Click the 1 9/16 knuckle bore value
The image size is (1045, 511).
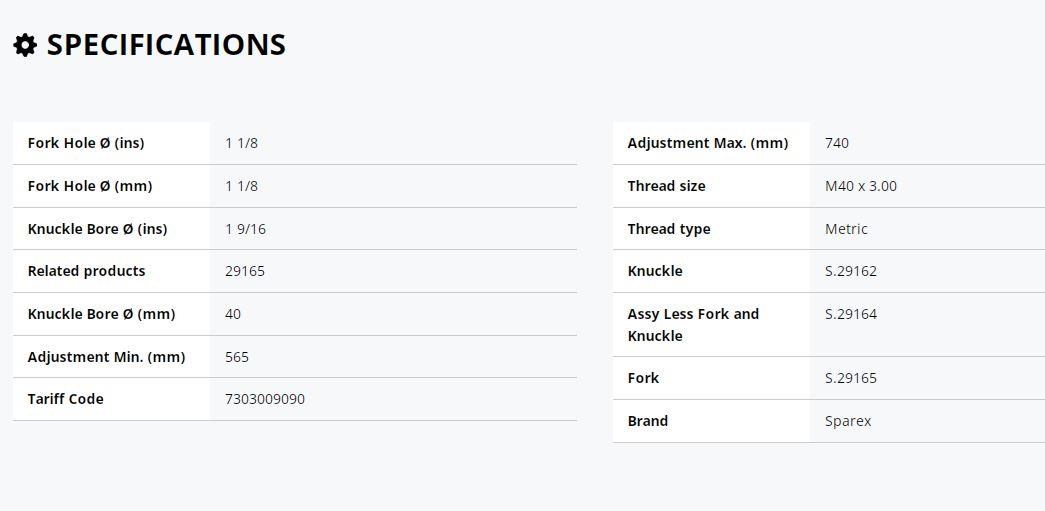point(245,229)
